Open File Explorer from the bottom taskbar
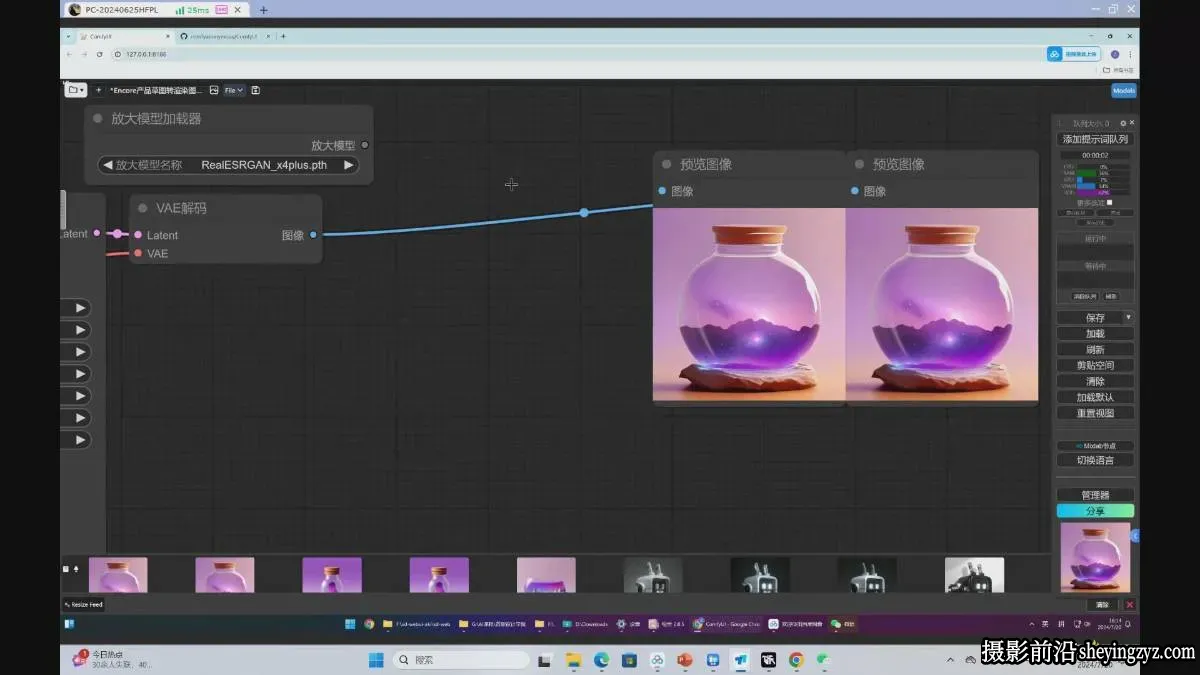Screen dimensions: 1200x675 coord(573,660)
